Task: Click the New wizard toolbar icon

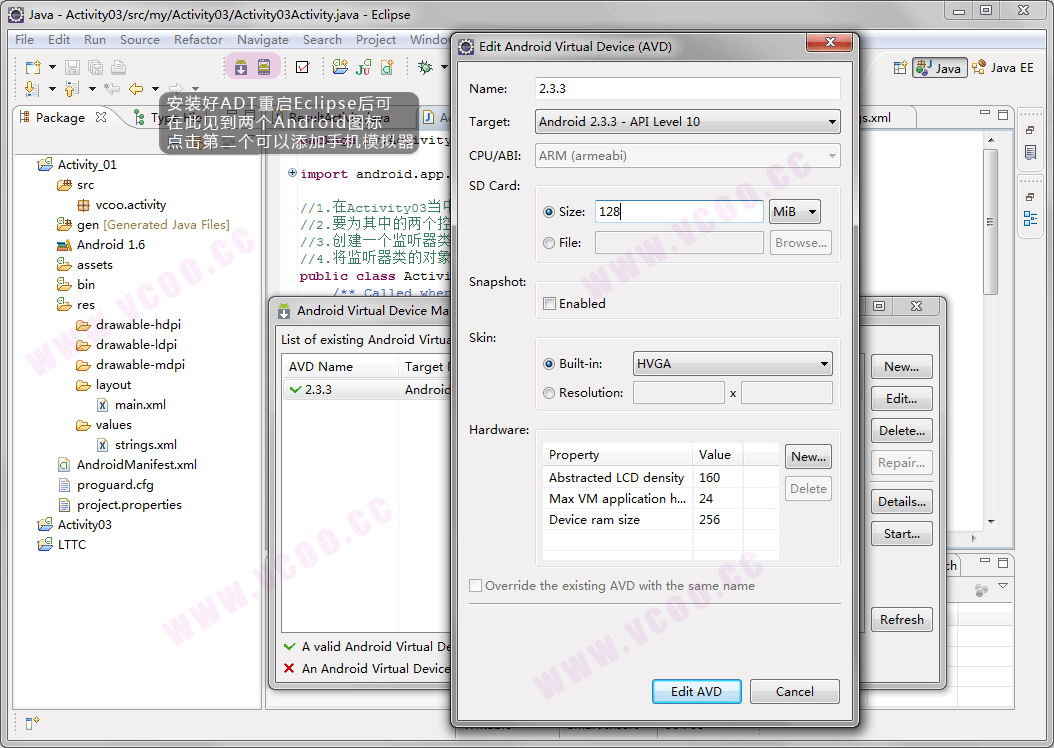Action: click(33, 68)
